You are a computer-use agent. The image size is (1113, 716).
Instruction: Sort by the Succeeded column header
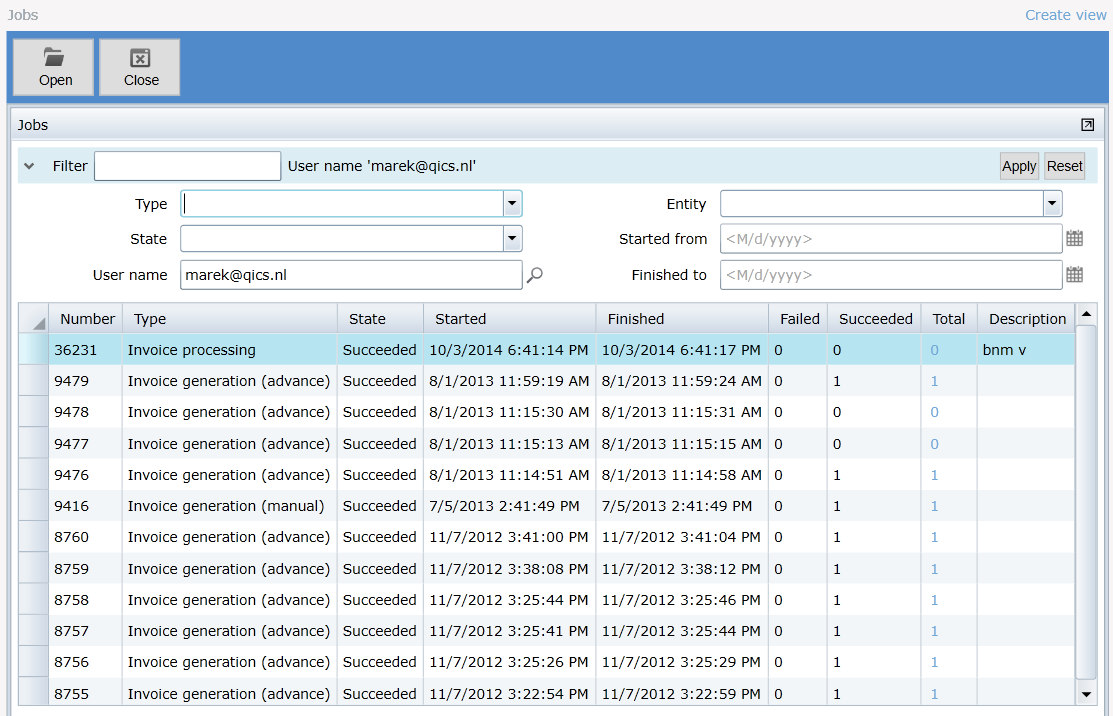tap(874, 319)
